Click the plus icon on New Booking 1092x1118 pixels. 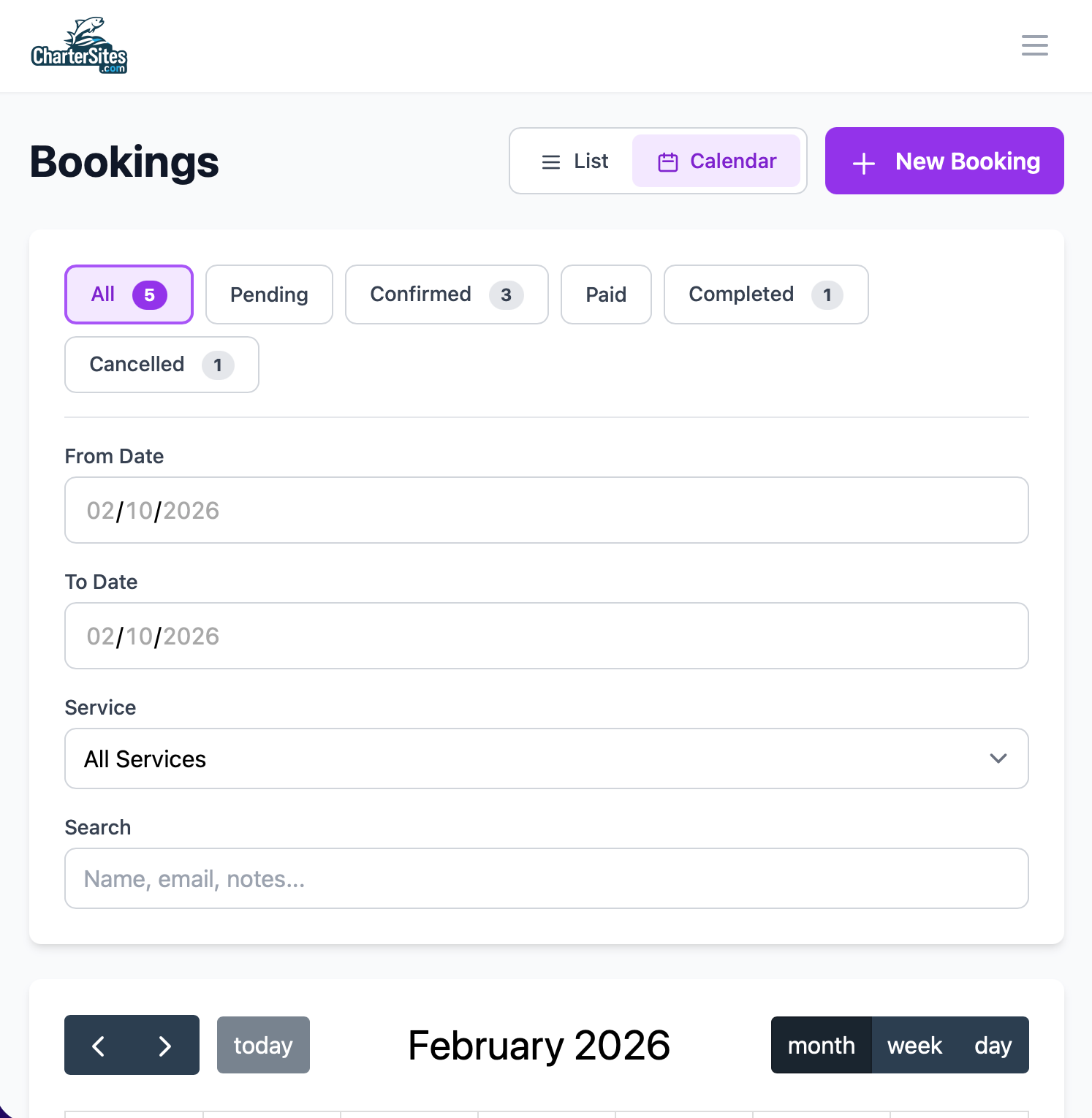point(863,162)
